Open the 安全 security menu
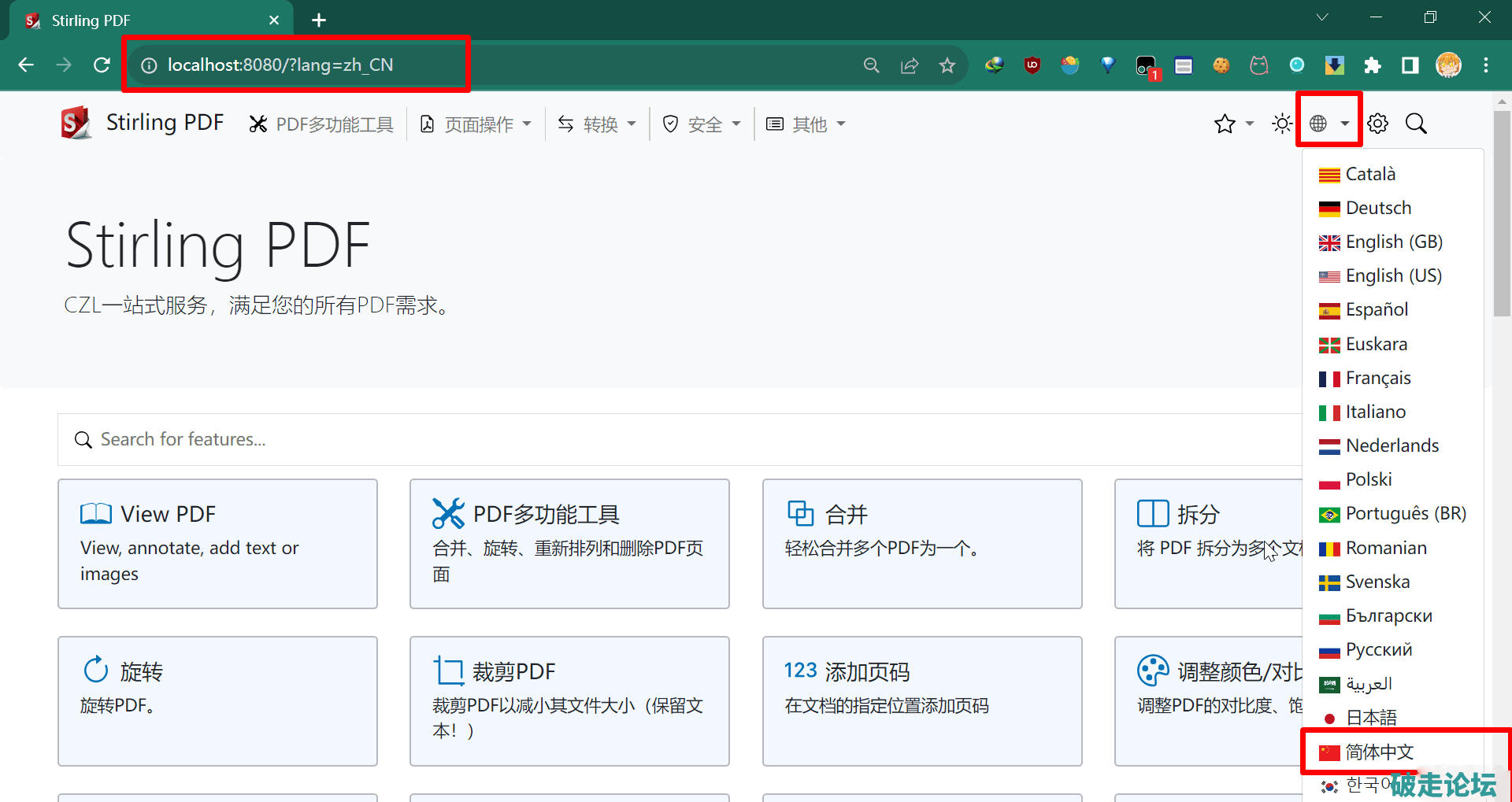 pyautogui.click(x=702, y=124)
